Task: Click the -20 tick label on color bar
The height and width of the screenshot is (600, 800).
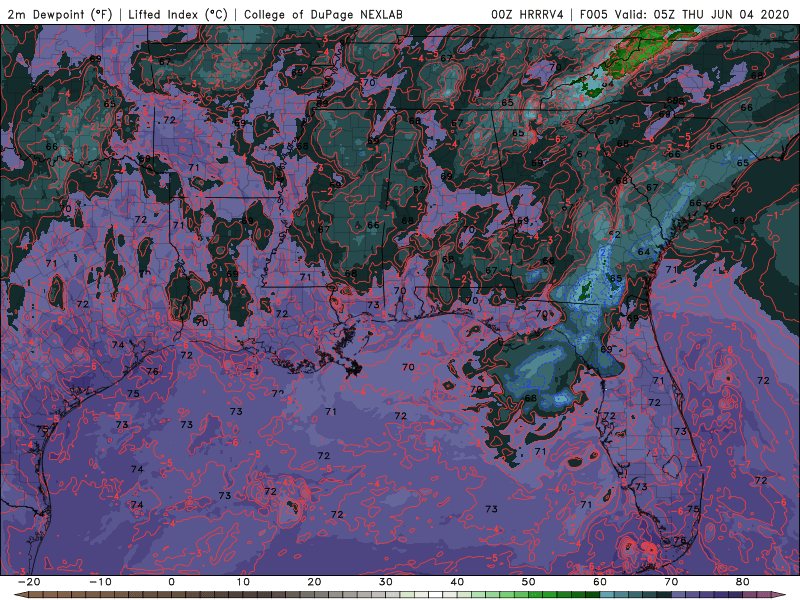Action: coord(29,582)
